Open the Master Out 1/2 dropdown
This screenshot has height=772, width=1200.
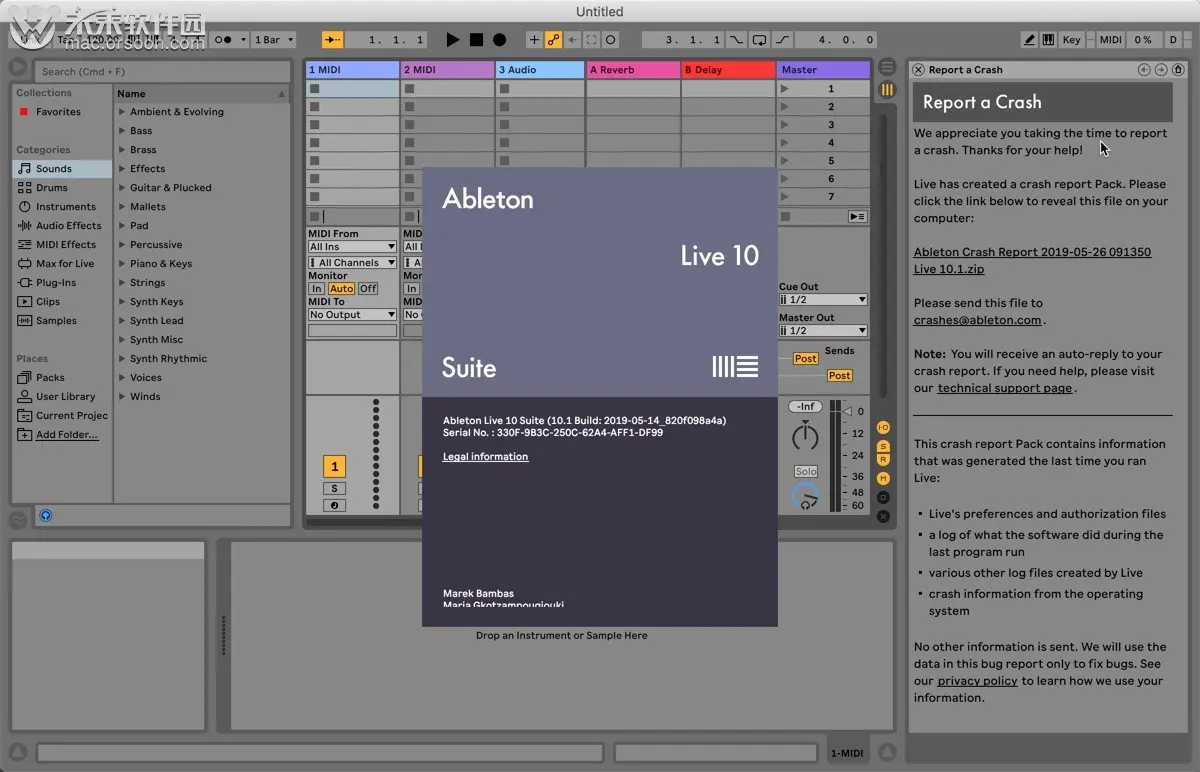point(823,331)
